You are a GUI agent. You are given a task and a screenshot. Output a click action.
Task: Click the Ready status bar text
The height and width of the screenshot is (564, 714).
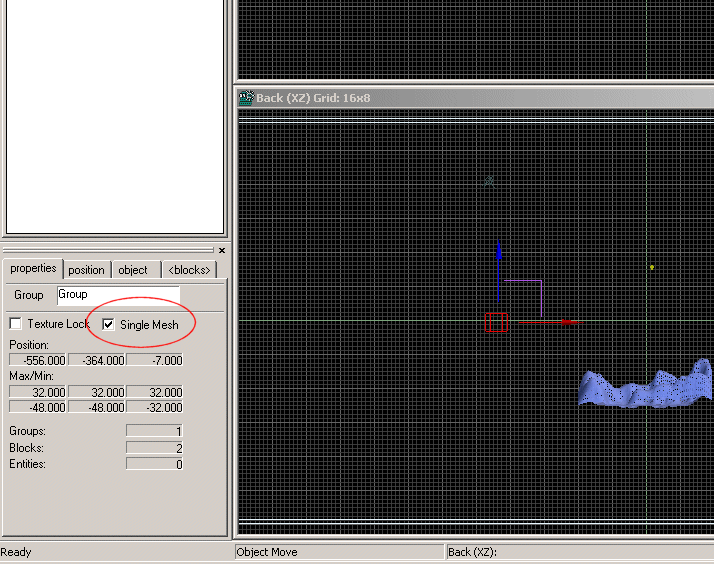click(16, 552)
